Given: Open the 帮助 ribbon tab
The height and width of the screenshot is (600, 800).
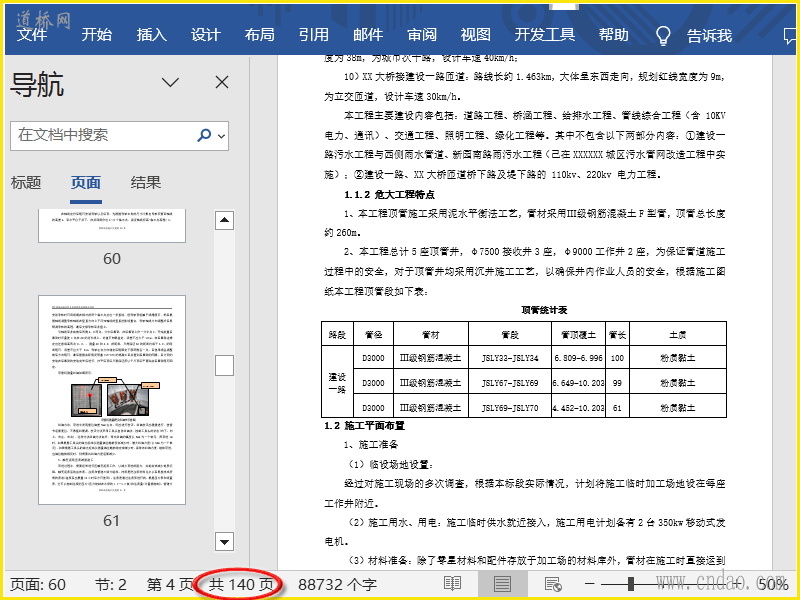Looking at the screenshot, I should (x=614, y=35).
